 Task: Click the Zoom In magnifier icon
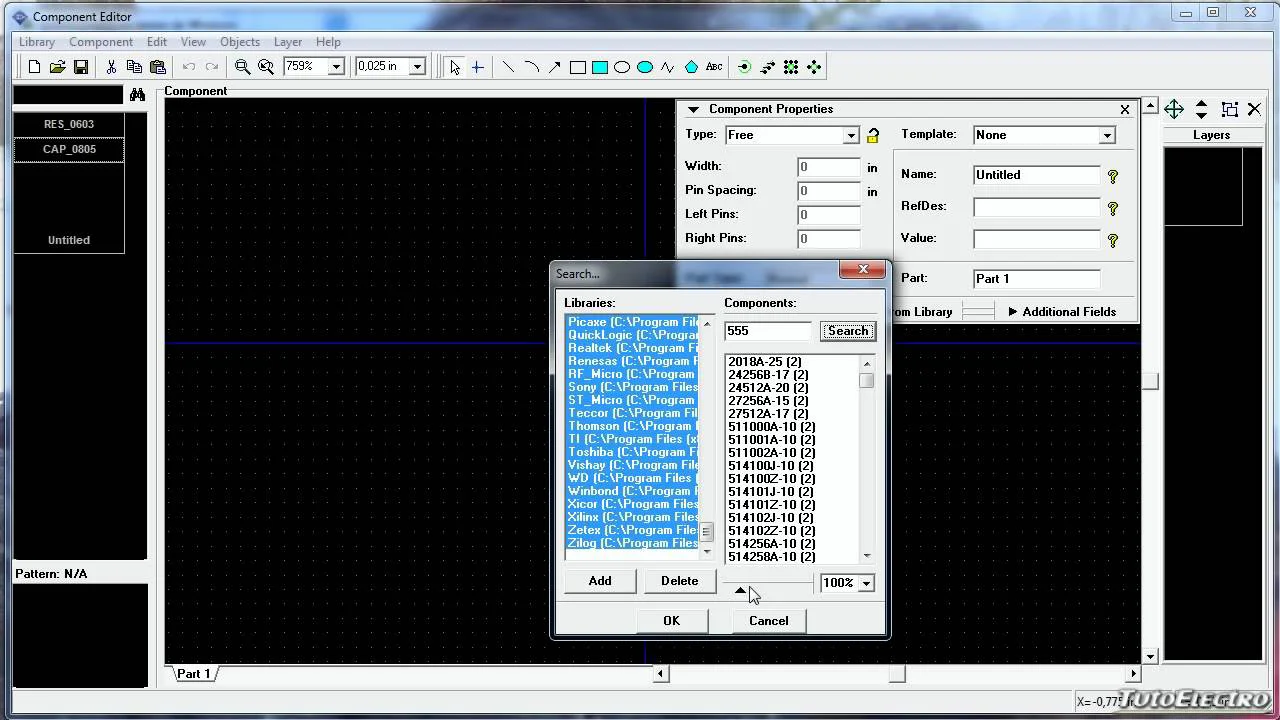242,67
